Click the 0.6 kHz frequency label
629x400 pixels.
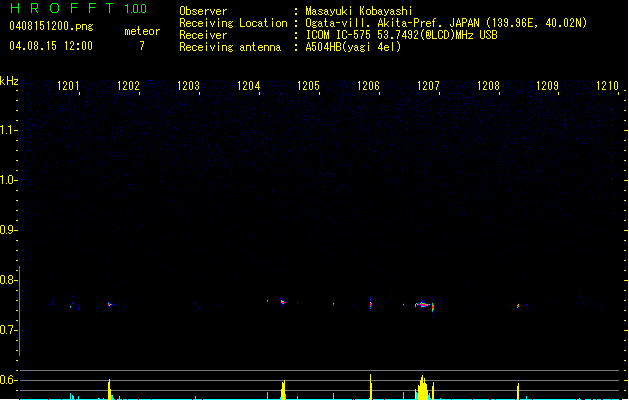coord(8,380)
